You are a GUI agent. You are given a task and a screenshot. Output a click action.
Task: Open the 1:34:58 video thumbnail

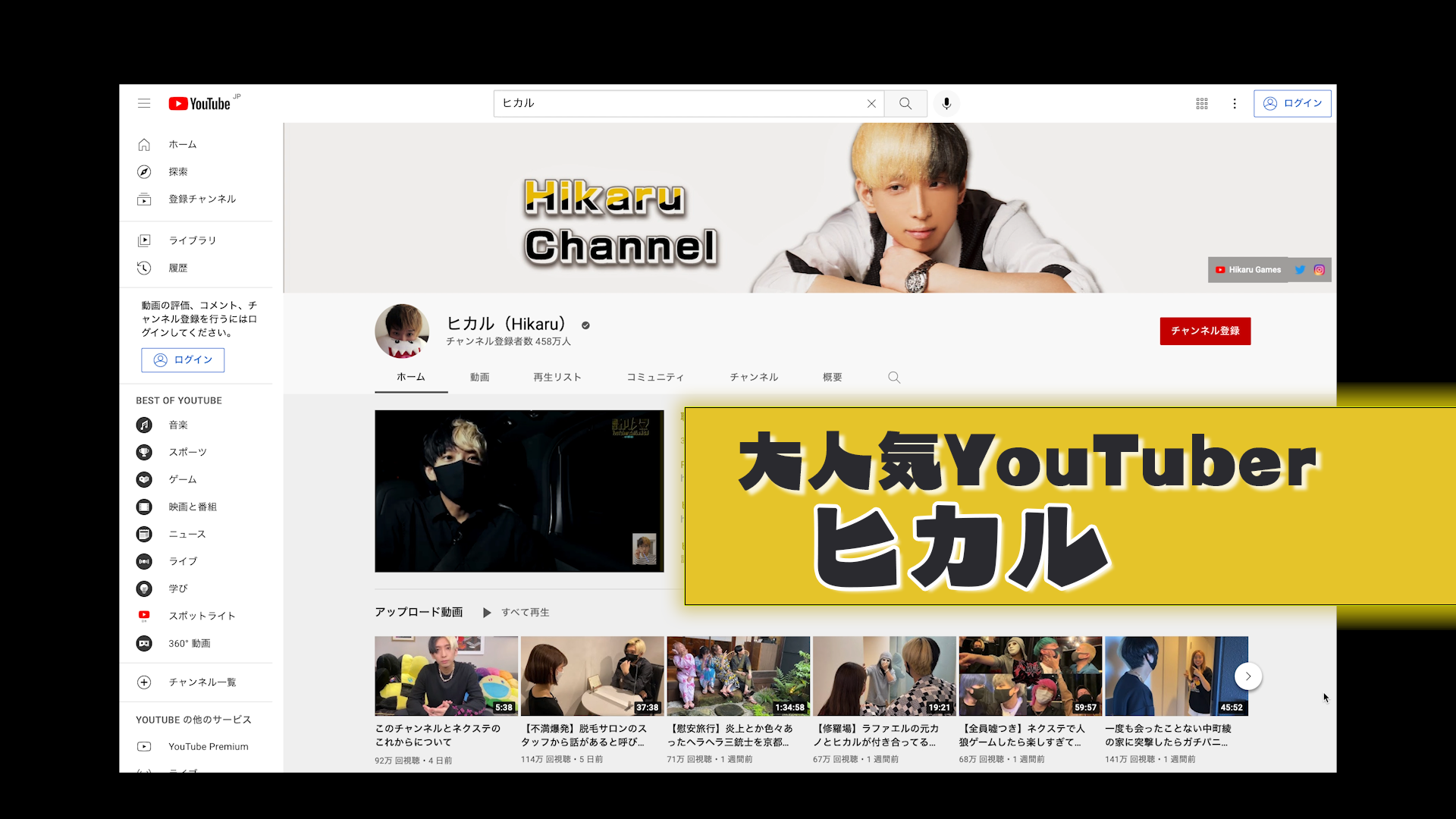tap(739, 676)
